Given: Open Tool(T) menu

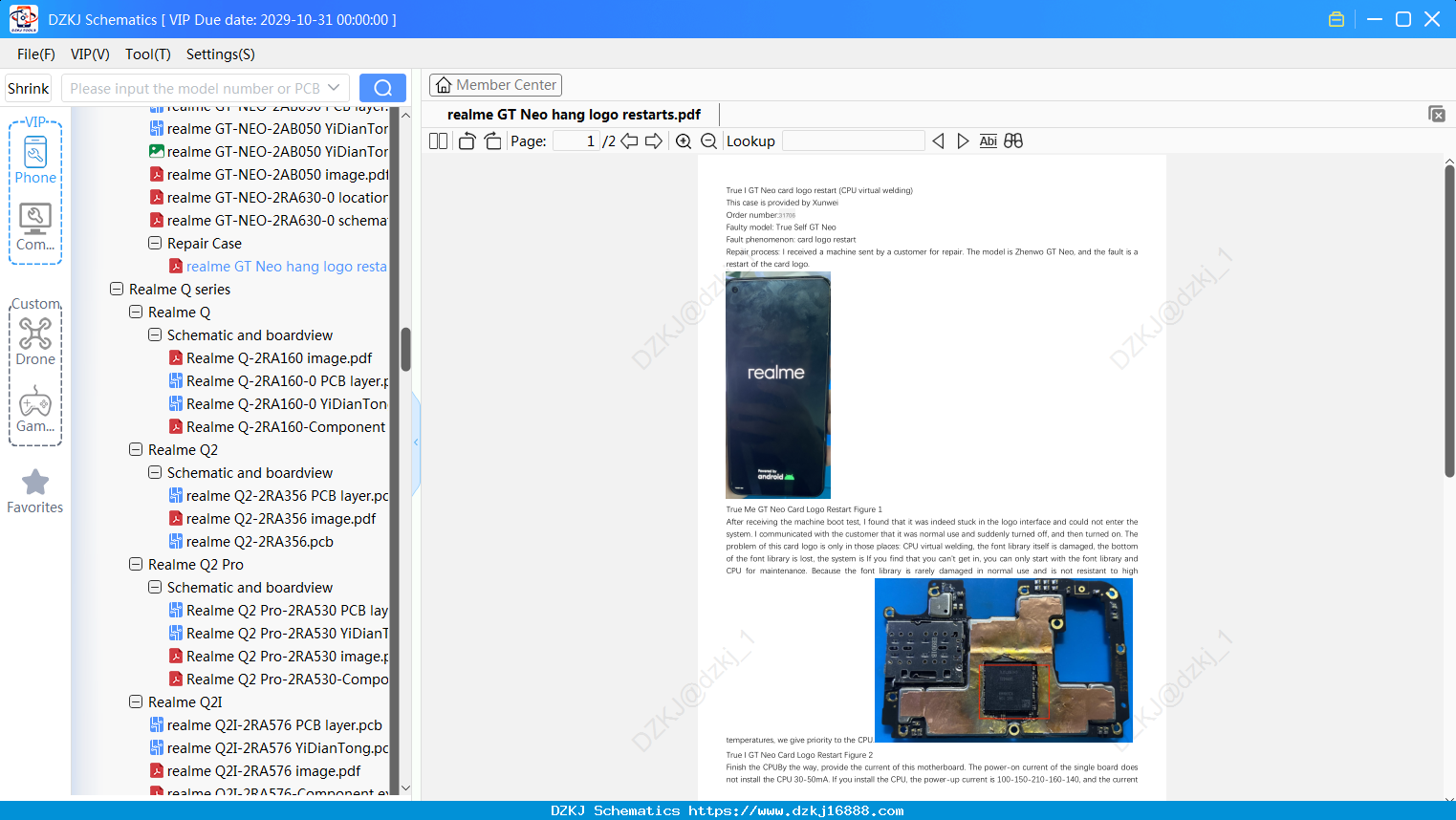Looking at the screenshot, I should coord(148,54).
